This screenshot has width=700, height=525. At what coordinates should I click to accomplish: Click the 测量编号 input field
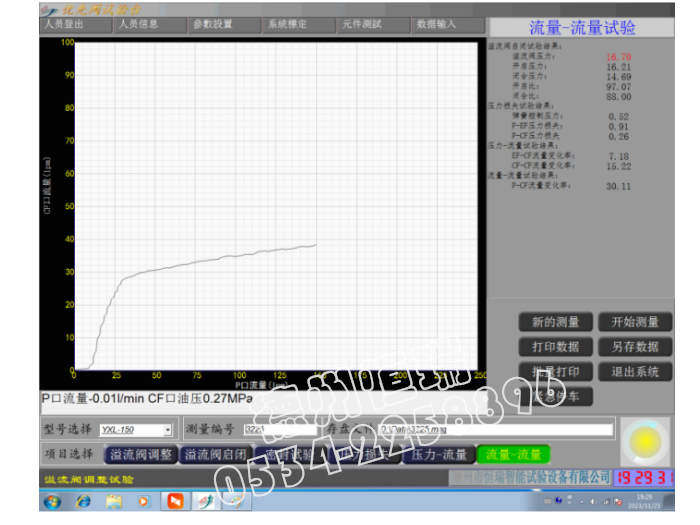(x=273, y=430)
